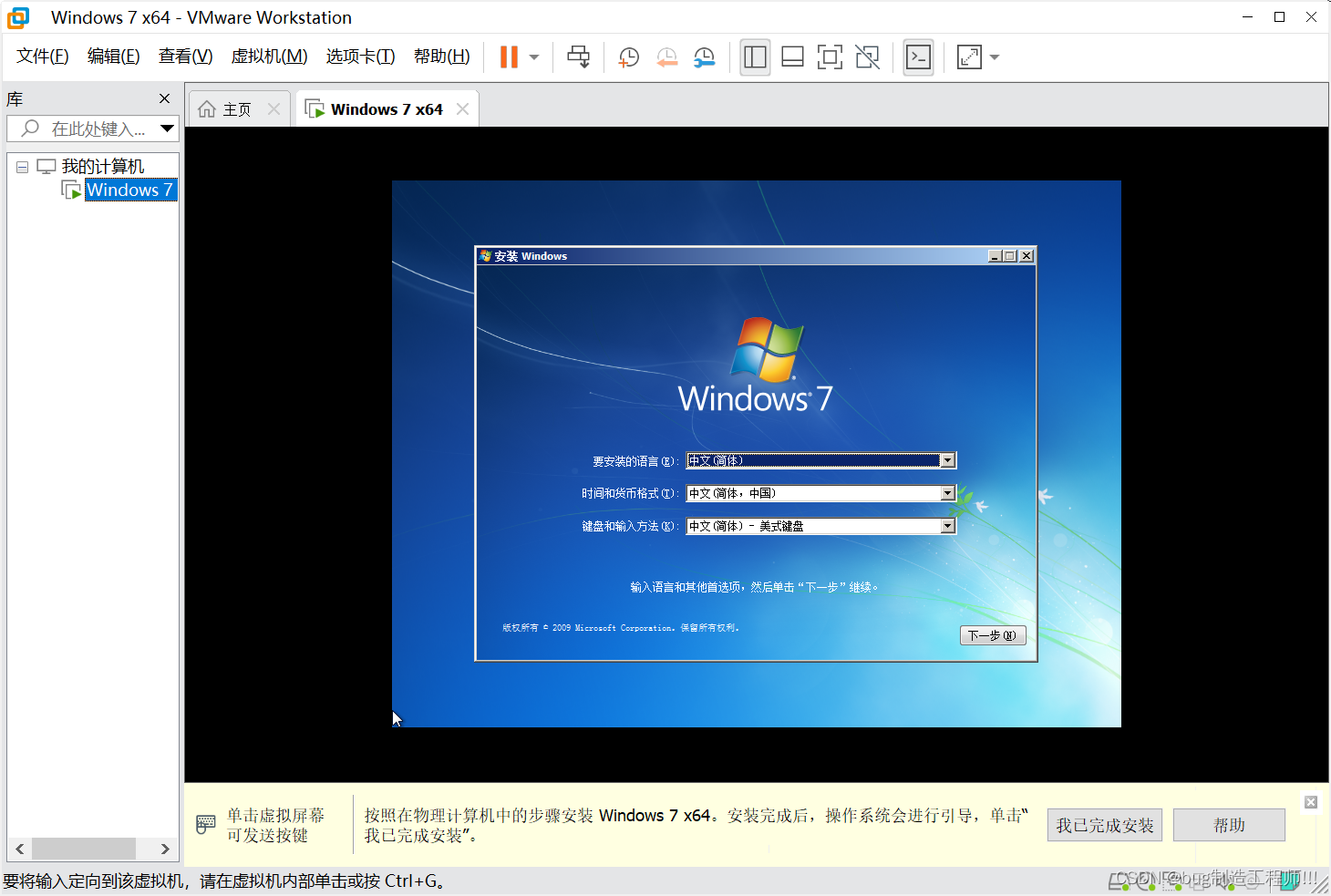Maximize the 安装 Windows setup dialog

pyautogui.click(x=1009, y=256)
